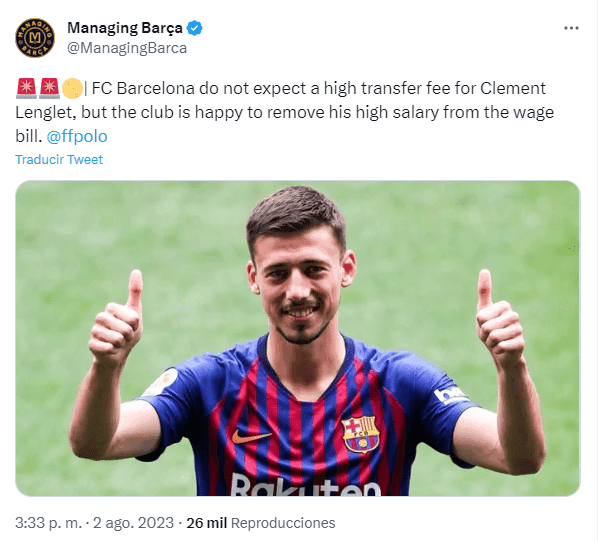
Task: Open the tweet timestamp 3:33 p. m.
Action: [50, 523]
